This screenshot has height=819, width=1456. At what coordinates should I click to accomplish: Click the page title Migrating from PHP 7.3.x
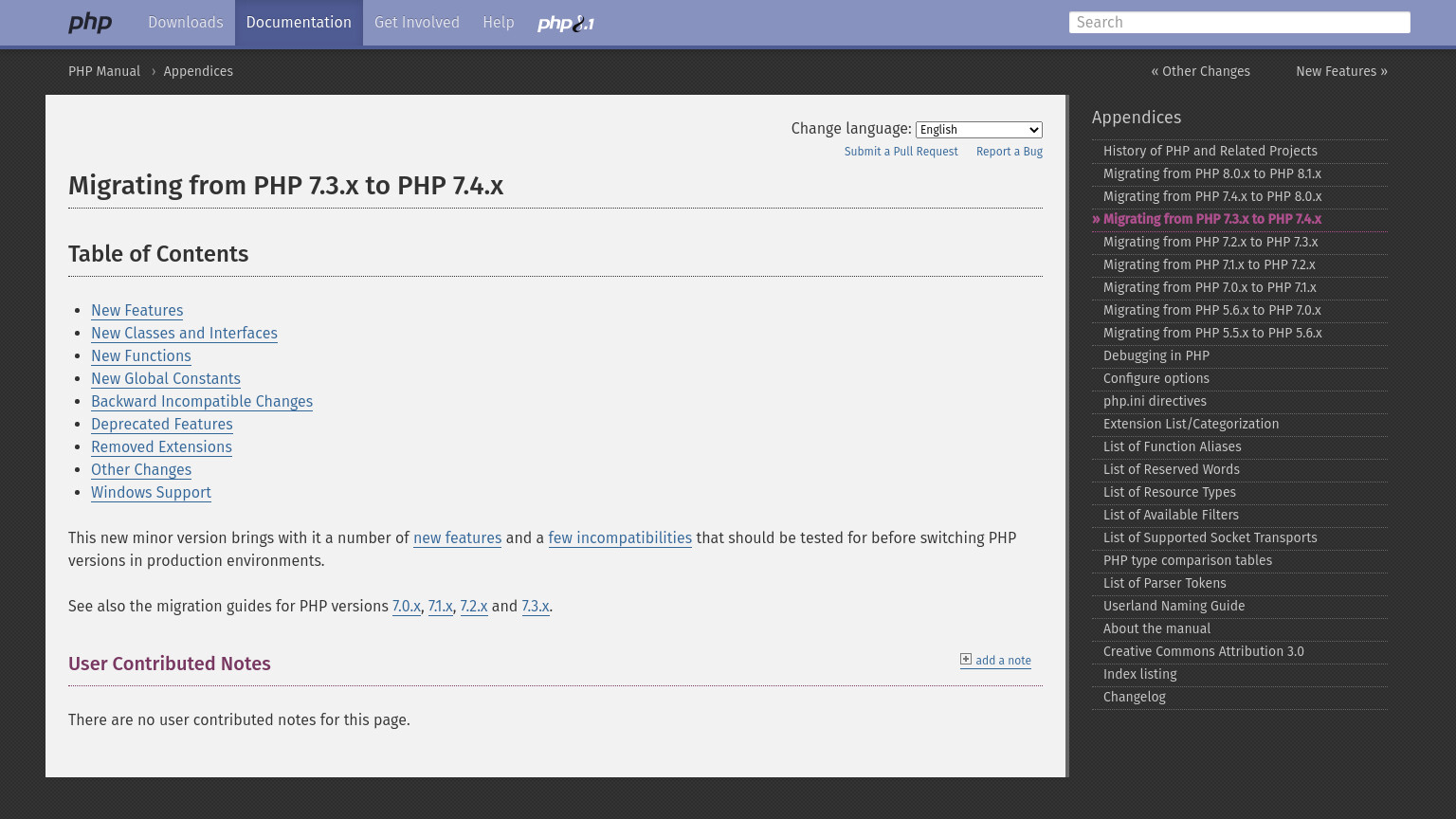tap(285, 186)
